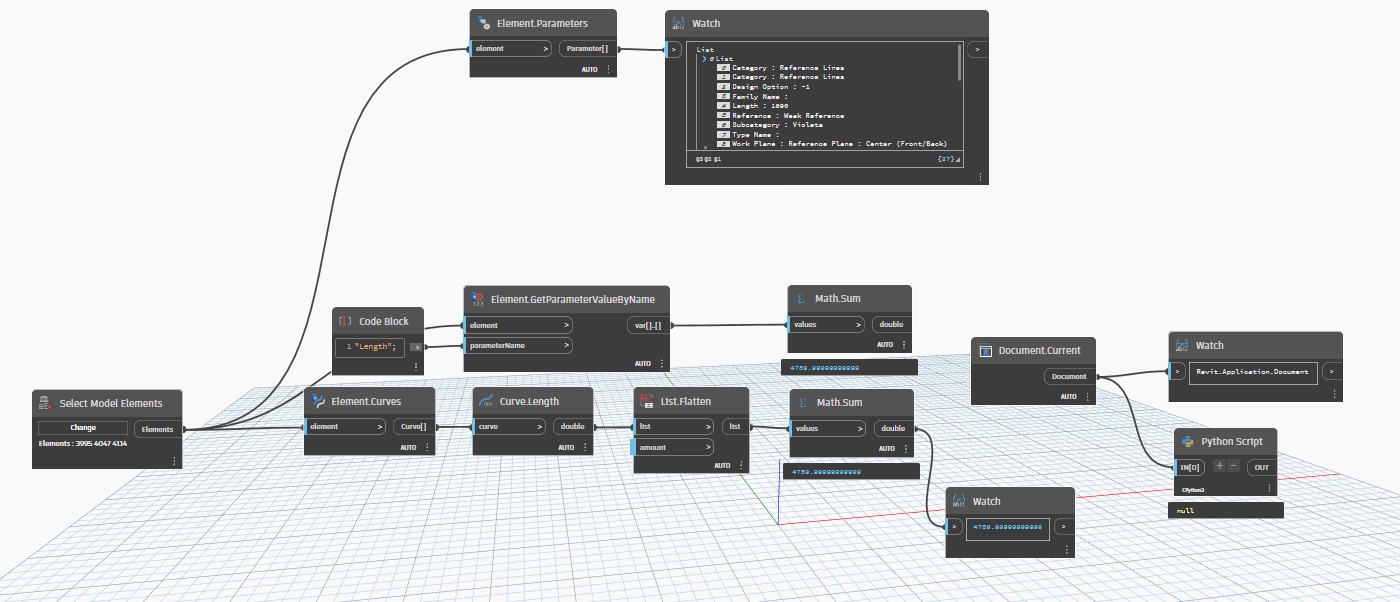This screenshot has height=602, width=1400.
Task: Open options menu on the Revit.Application.Document Watch
Action: click(x=1334, y=393)
